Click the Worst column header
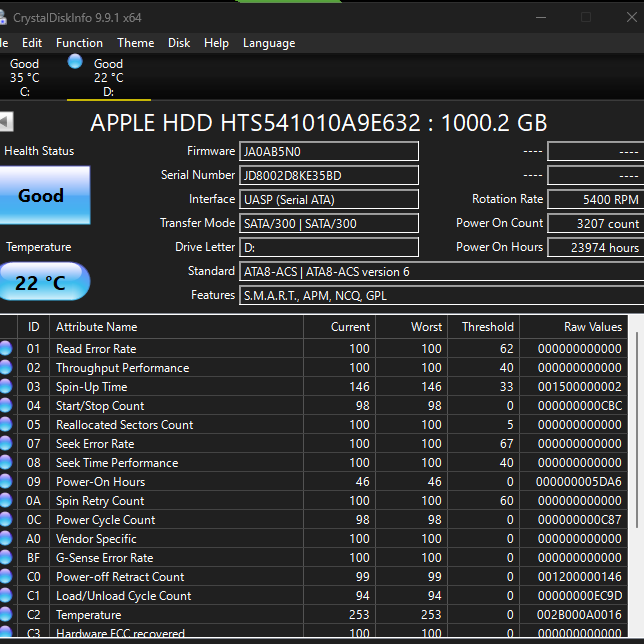The width and height of the screenshot is (644, 644). pos(412,327)
